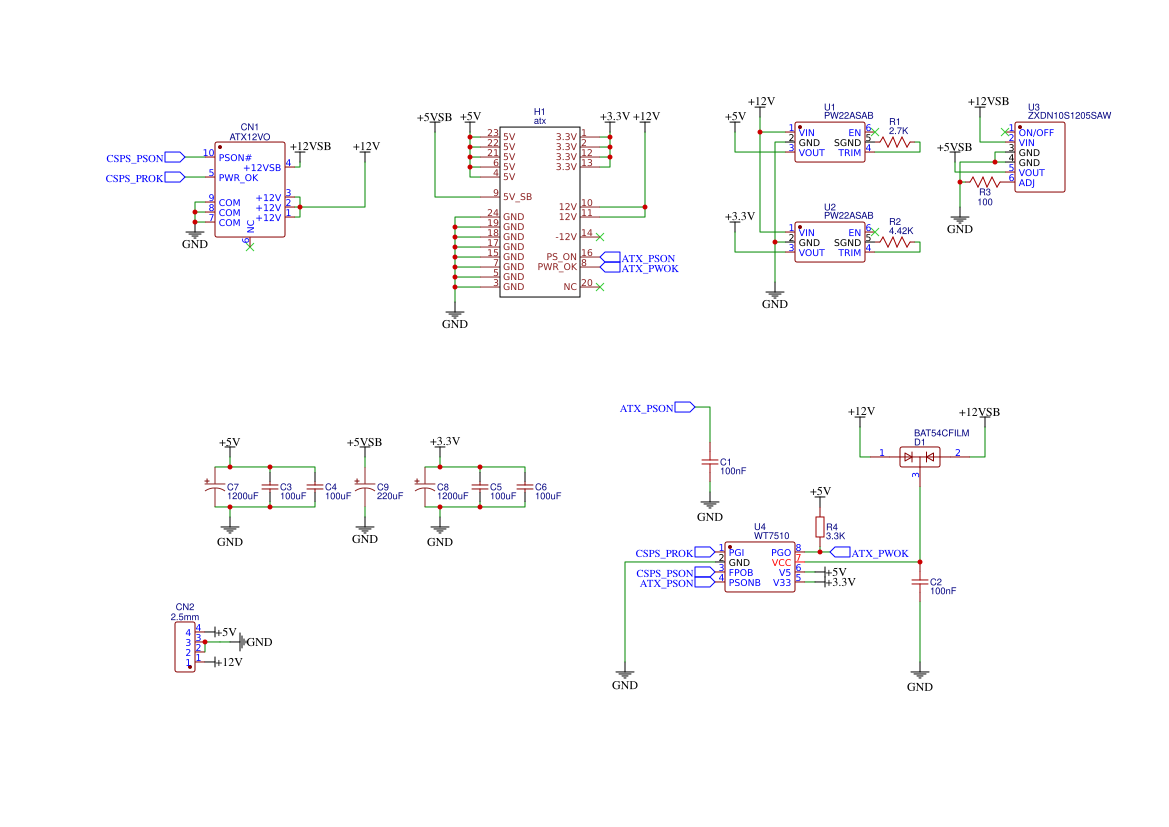Select capacitor C6 100uF

525,487
